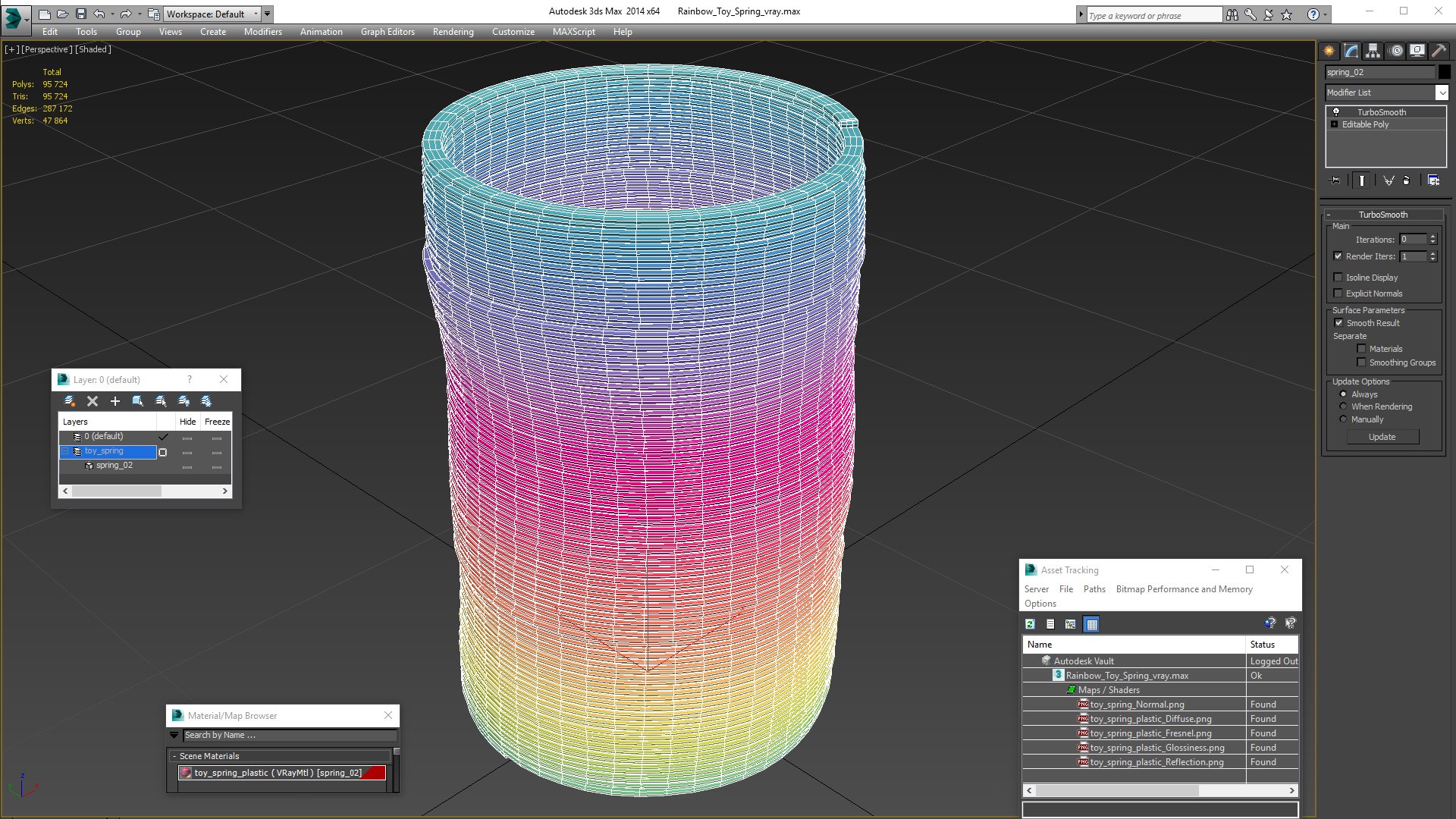Click Make Unique modifier icon
Viewport: 1456px width, 819px height.
tap(1389, 180)
